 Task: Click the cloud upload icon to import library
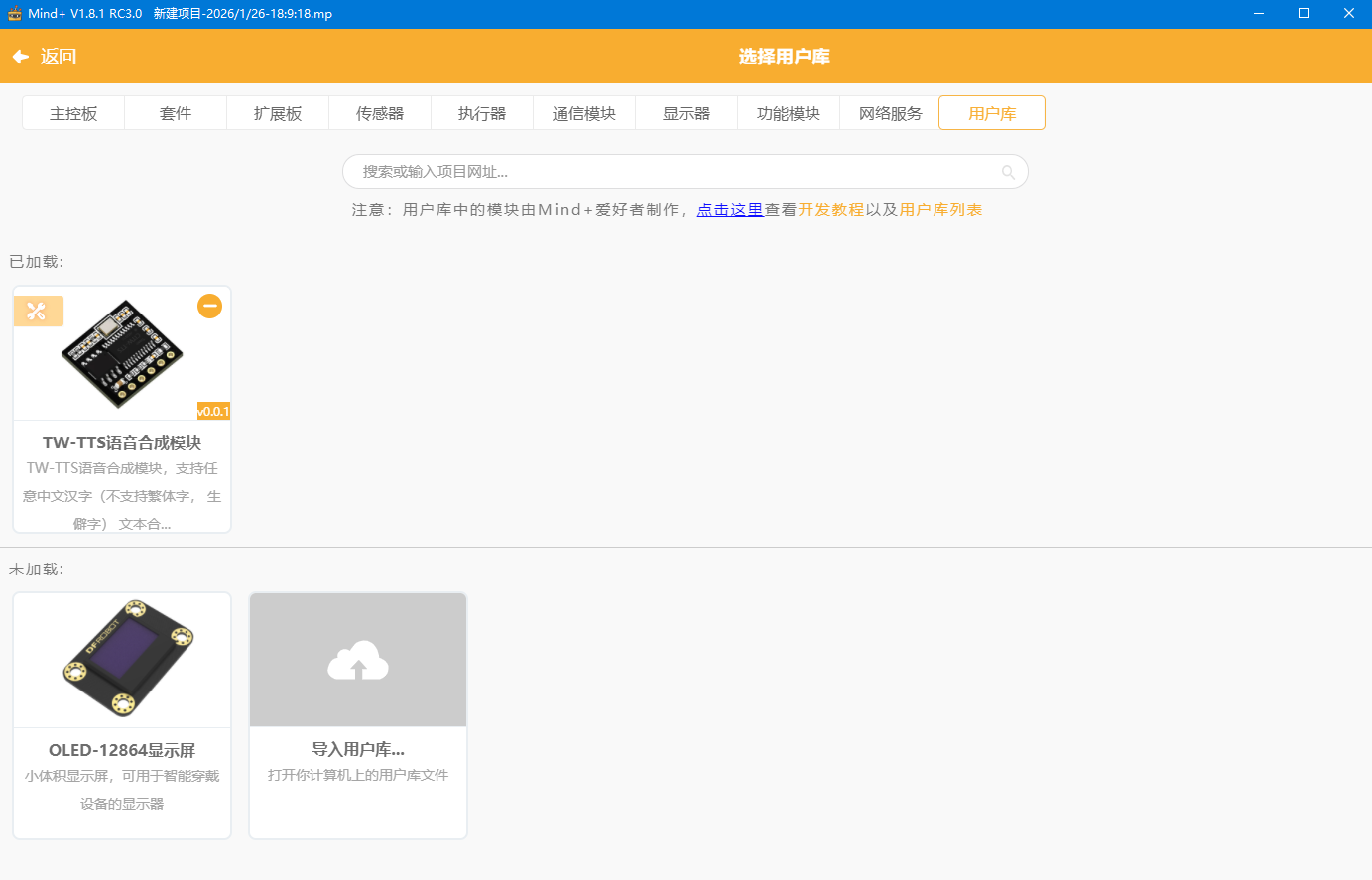pos(358,660)
